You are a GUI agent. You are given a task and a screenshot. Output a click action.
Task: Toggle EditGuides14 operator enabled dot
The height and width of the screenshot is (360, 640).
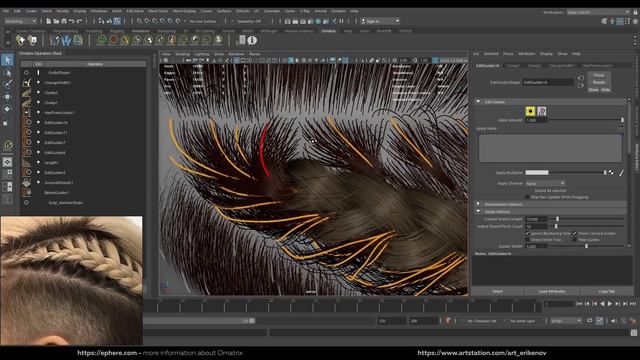pyautogui.click(x=38, y=122)
